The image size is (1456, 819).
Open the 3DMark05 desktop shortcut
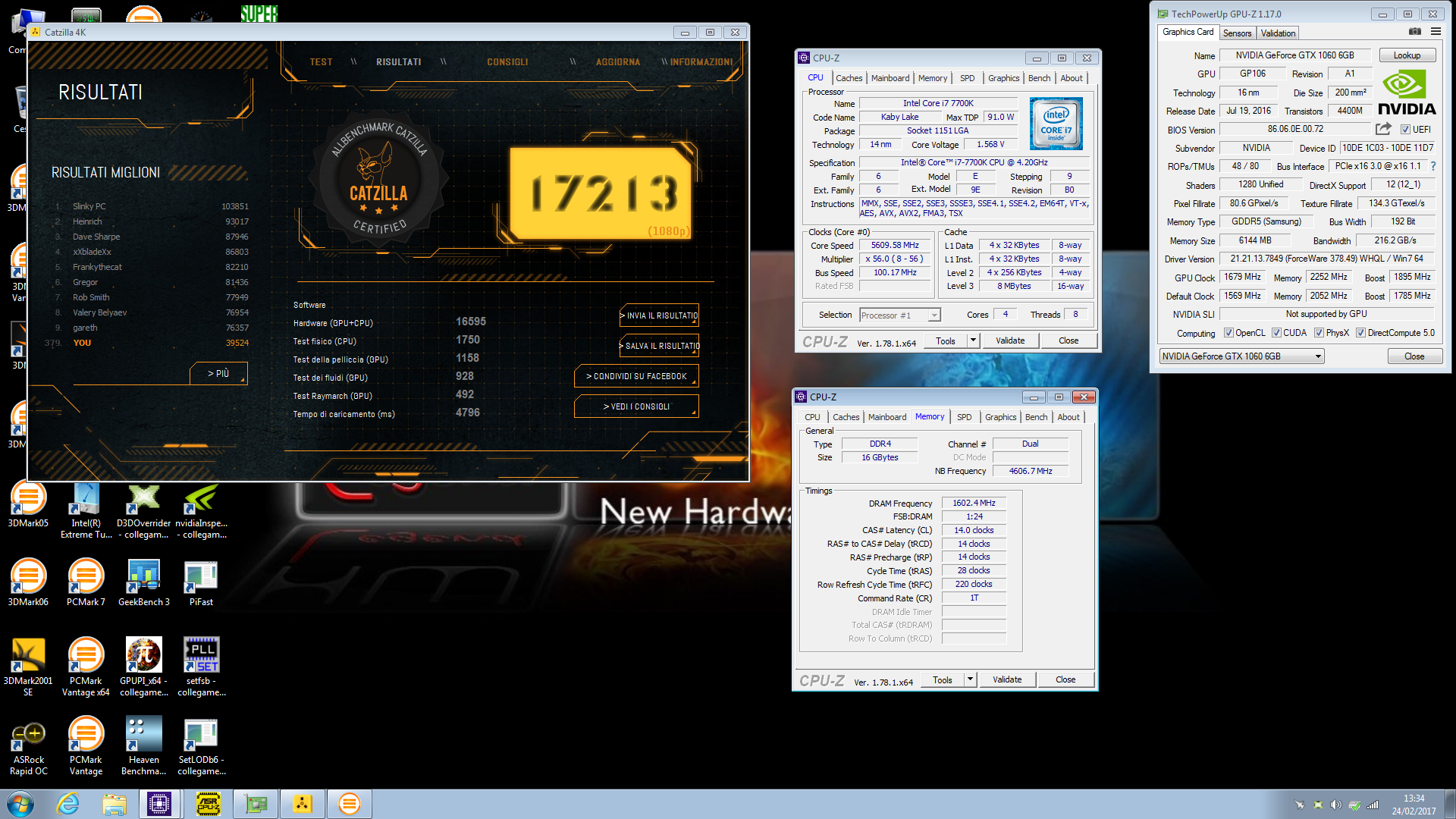click(28, 504)
